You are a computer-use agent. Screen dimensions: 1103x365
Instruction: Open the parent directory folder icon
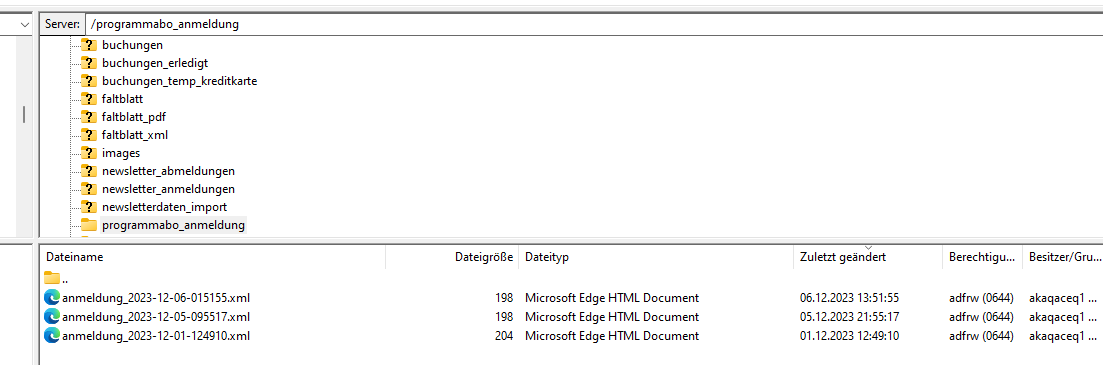(x=52, y=278)
